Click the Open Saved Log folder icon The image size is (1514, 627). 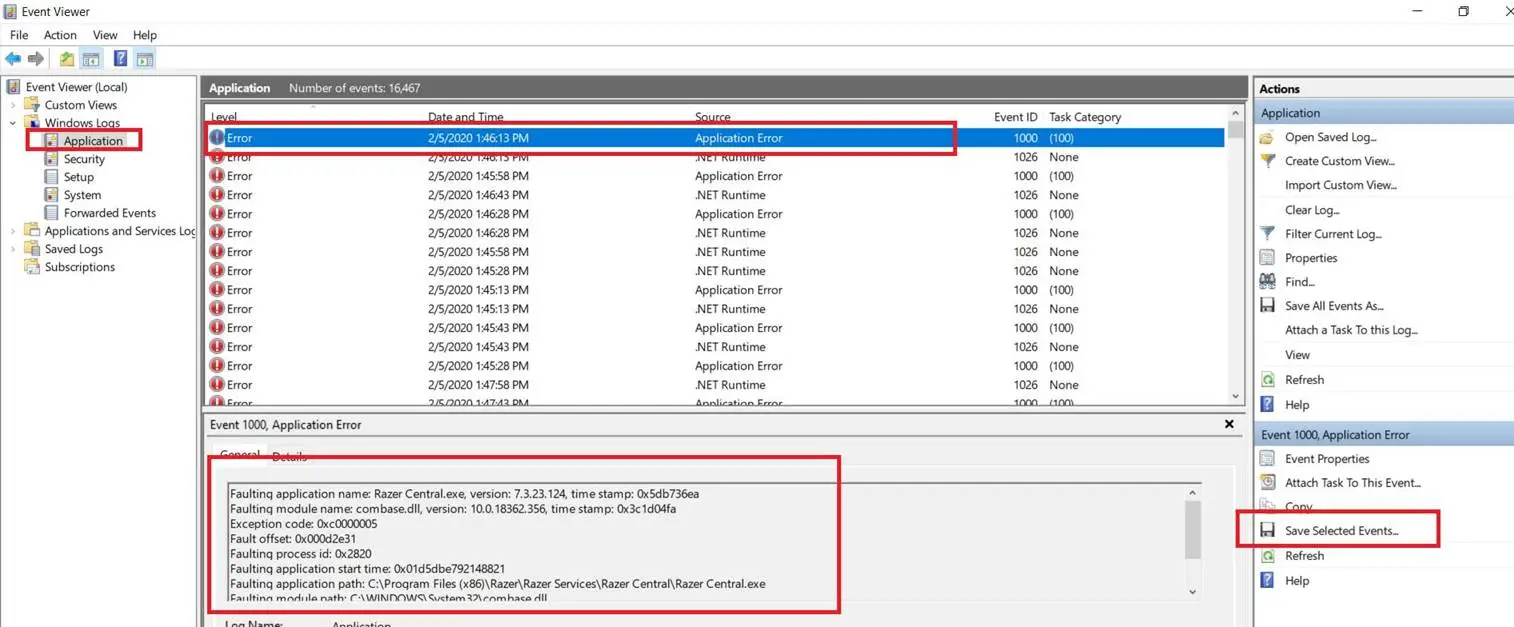(1267, 137)
